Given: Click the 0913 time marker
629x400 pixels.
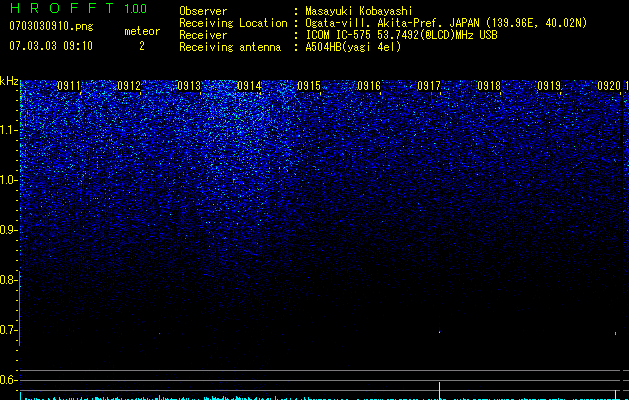Looking at the screenshot, I should point(189,86).
